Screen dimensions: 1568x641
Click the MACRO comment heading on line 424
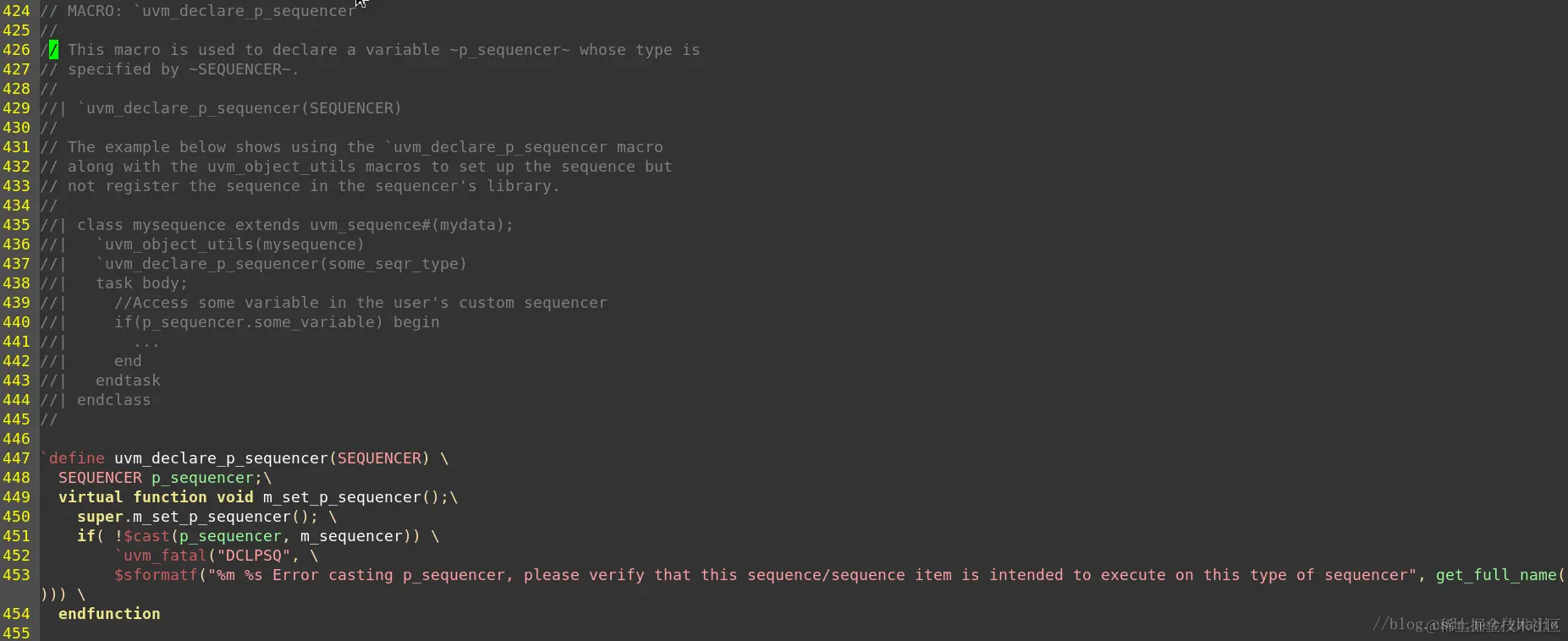(x=198, y=11)
